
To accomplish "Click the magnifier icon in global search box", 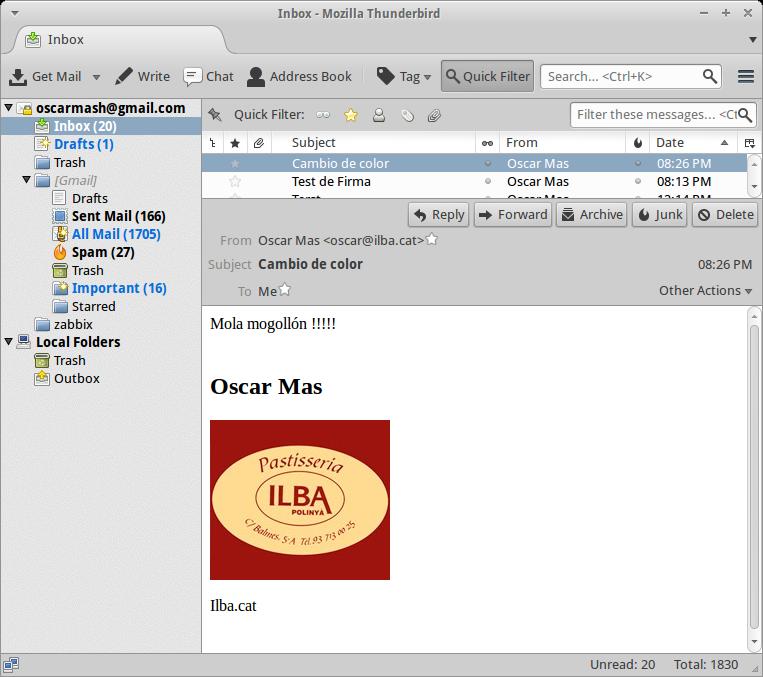I will (x=709, y=76).
